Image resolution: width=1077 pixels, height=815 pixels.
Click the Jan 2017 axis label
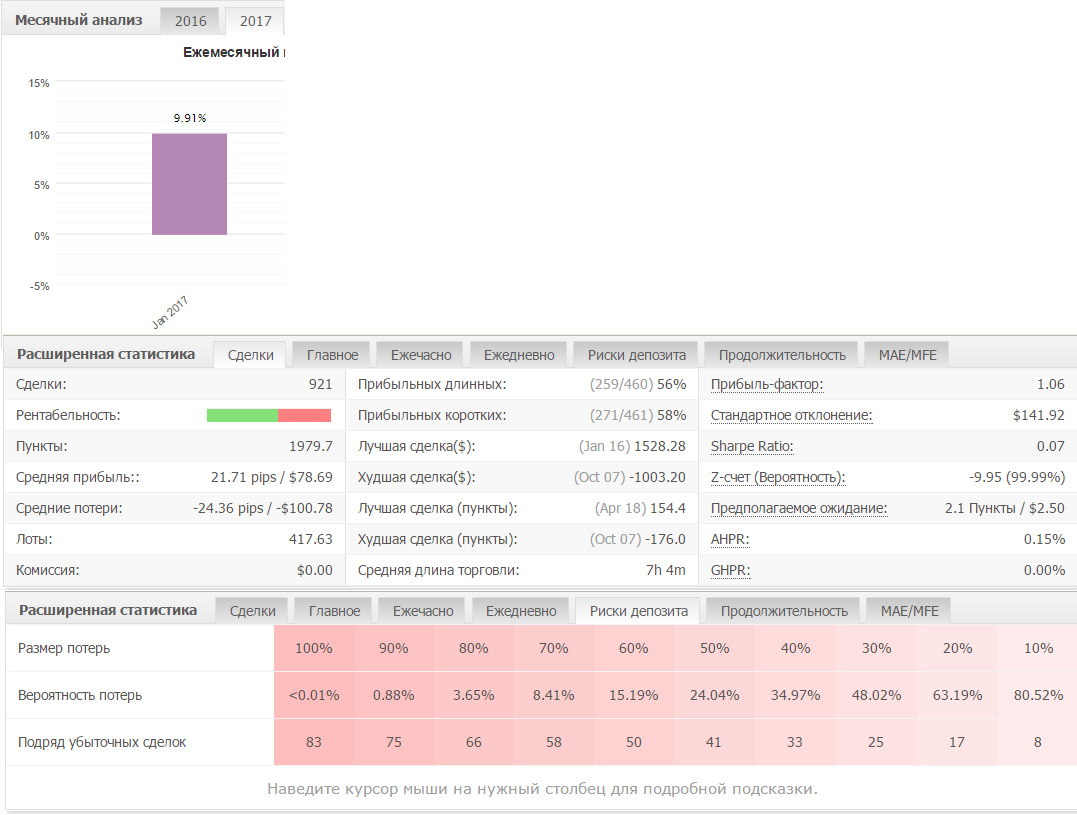tap(170, 312)
